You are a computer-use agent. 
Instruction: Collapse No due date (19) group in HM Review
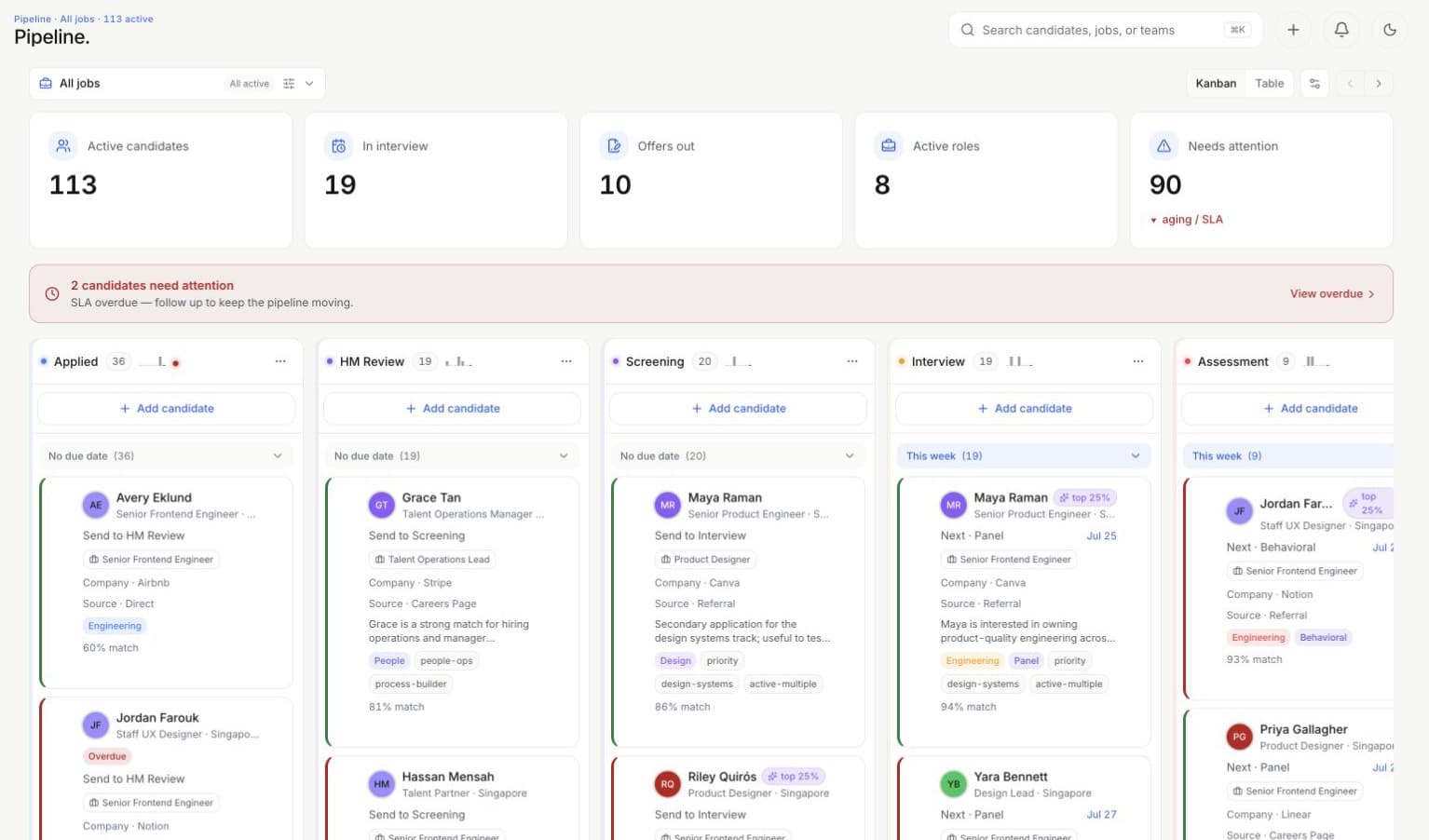pos(453,456)
